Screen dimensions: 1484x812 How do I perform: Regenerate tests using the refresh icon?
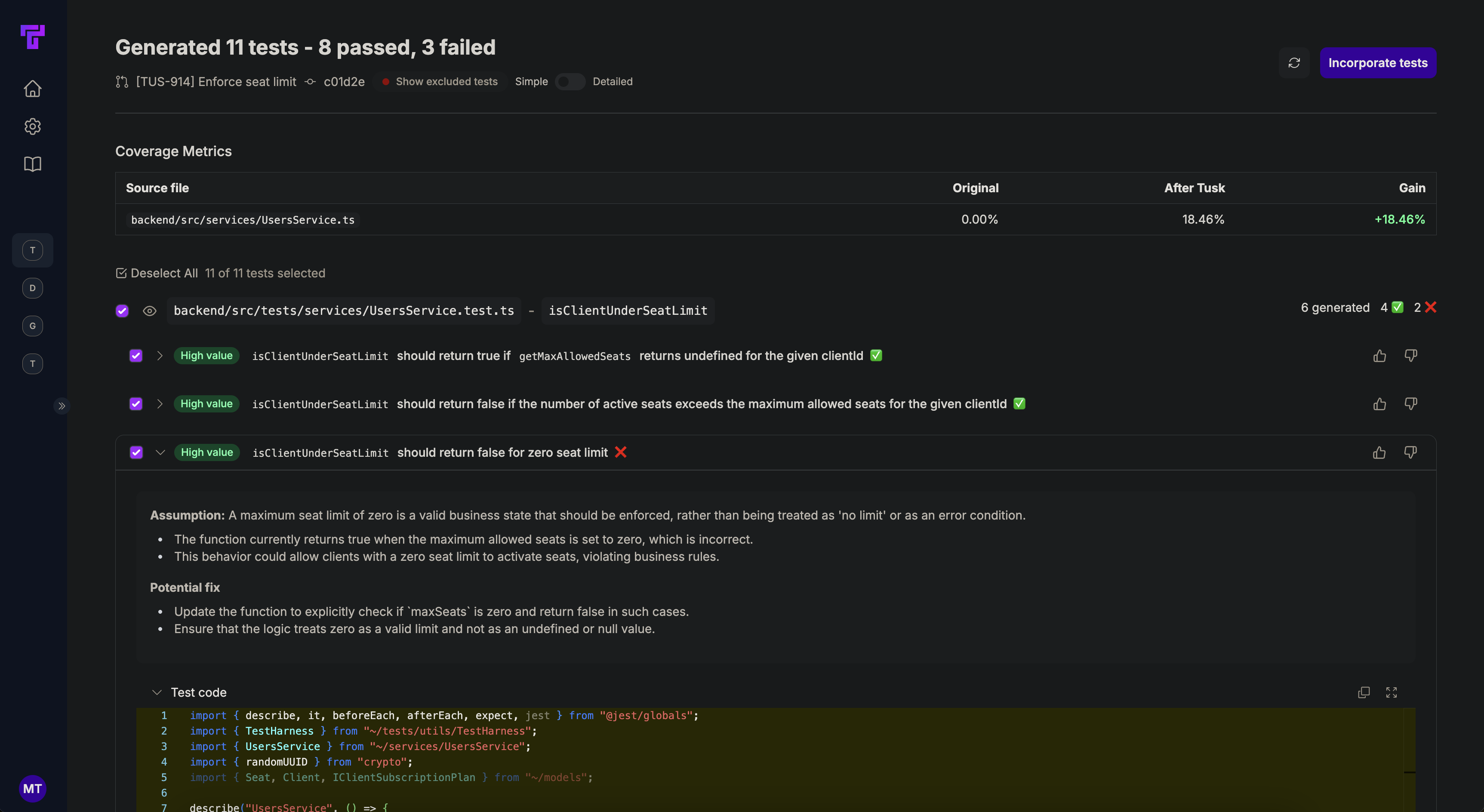pyautogui.click(x=1294, y=63)
